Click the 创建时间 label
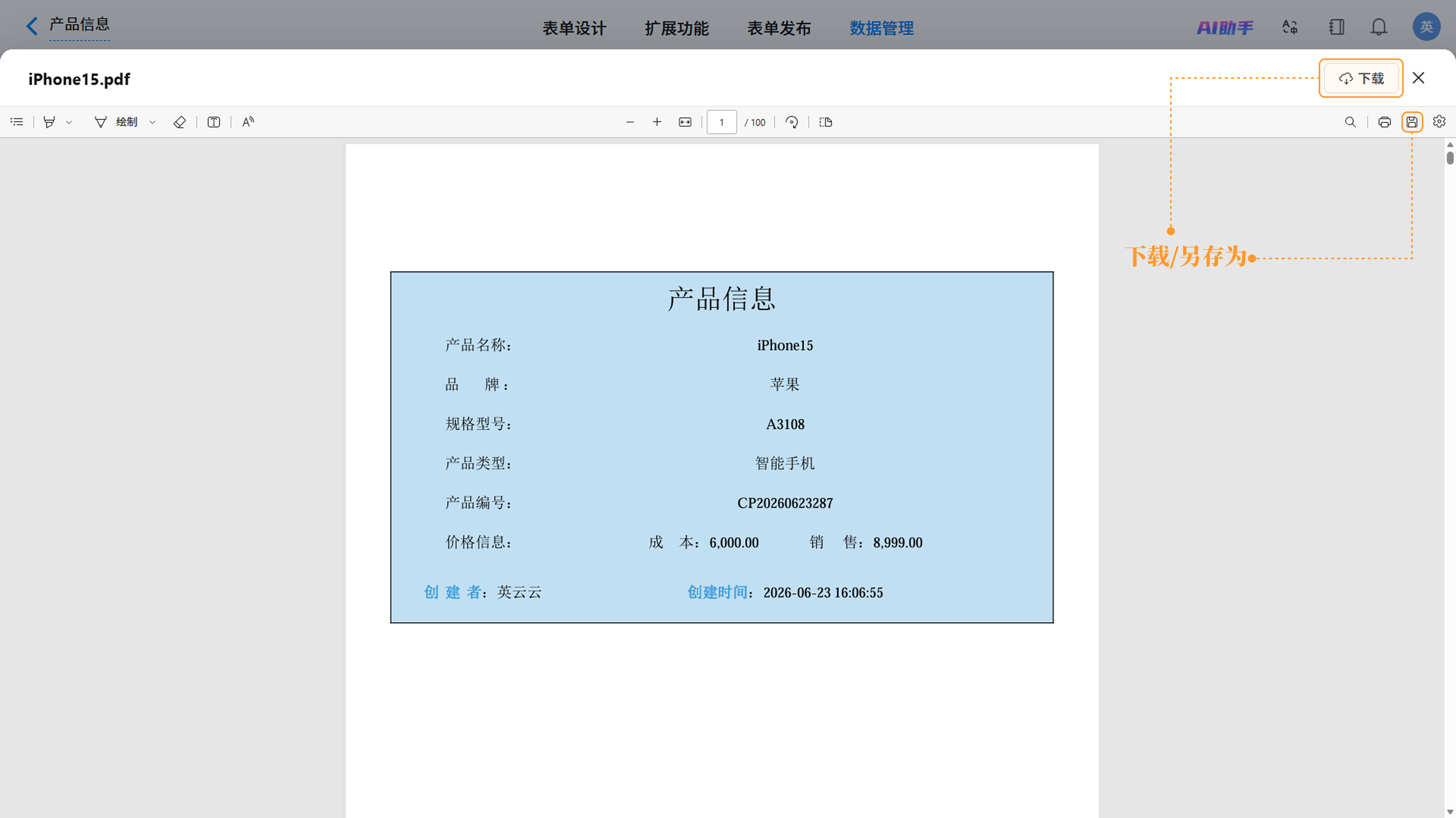Viewport: 1456px width, 818px height. [717, 592]
